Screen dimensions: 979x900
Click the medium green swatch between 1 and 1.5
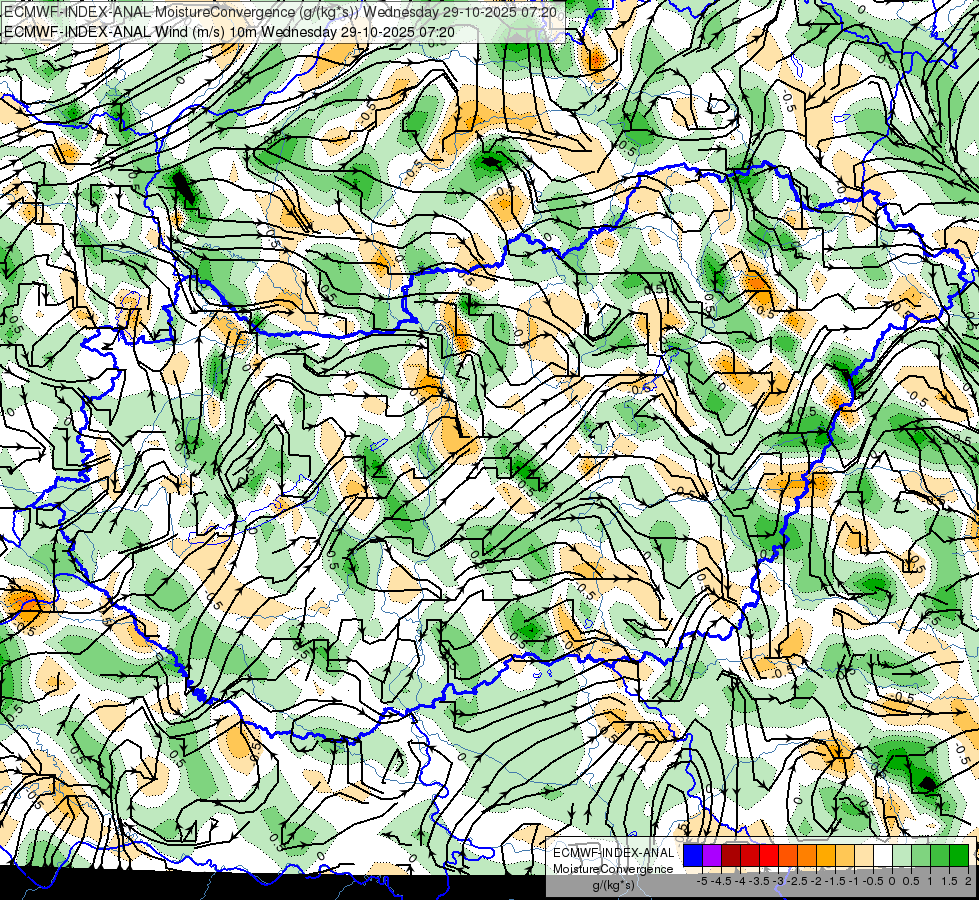[940, 856]
